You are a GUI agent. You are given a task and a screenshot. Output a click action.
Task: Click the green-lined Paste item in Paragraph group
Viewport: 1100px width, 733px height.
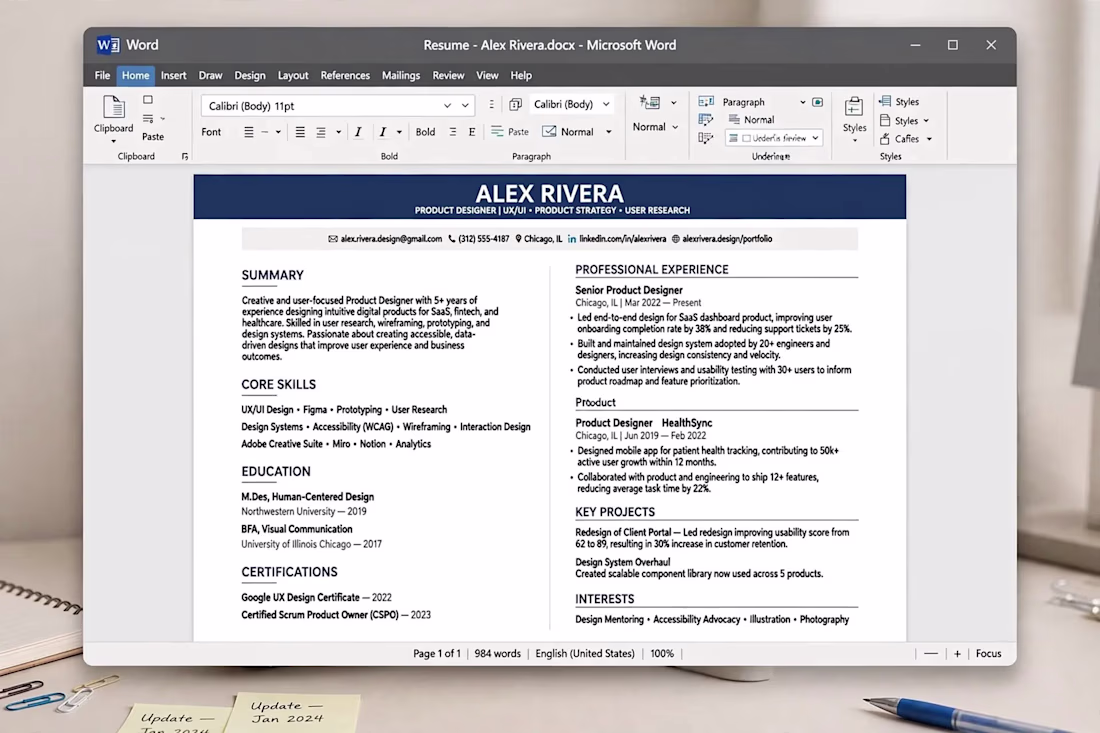coord(510,131)
